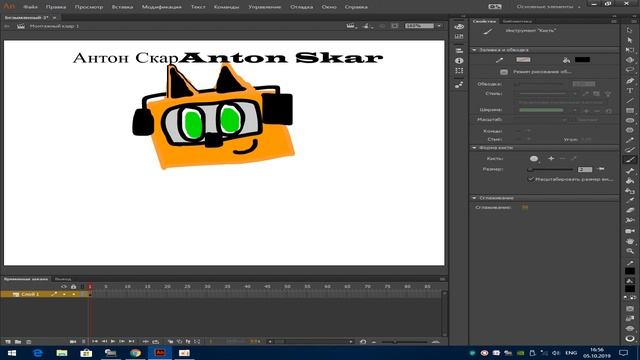Toggle outline view for all layers
The width and height of the screenshot is (640, 360).
[82, 287]
